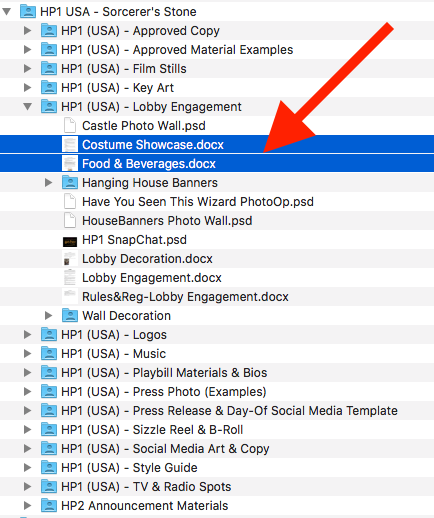
Task: Click the Playbill Materials & Bios folder icon
Action: click(x=49, y=373)
